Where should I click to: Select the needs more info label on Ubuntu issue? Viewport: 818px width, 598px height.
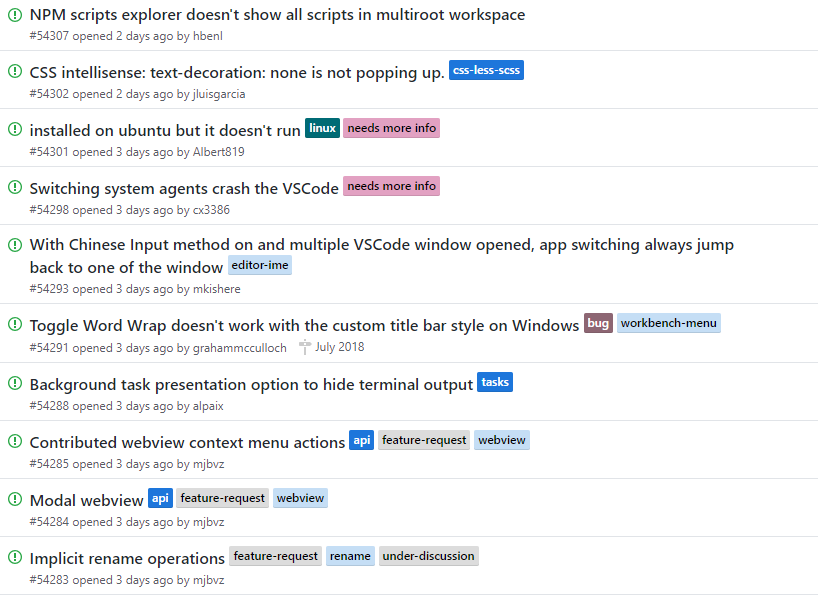point(391,128)
